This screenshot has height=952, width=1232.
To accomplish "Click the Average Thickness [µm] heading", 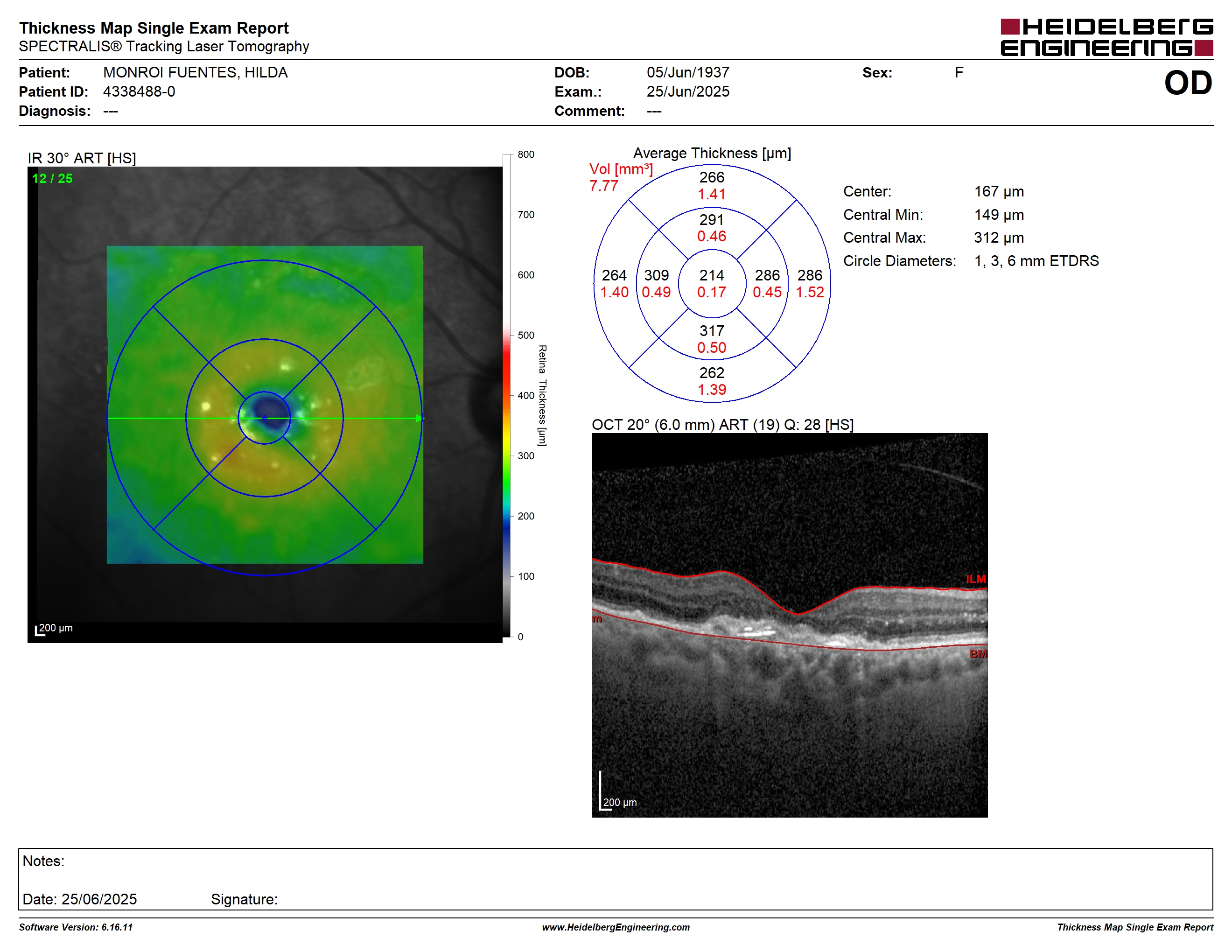I will pos(712,153).
